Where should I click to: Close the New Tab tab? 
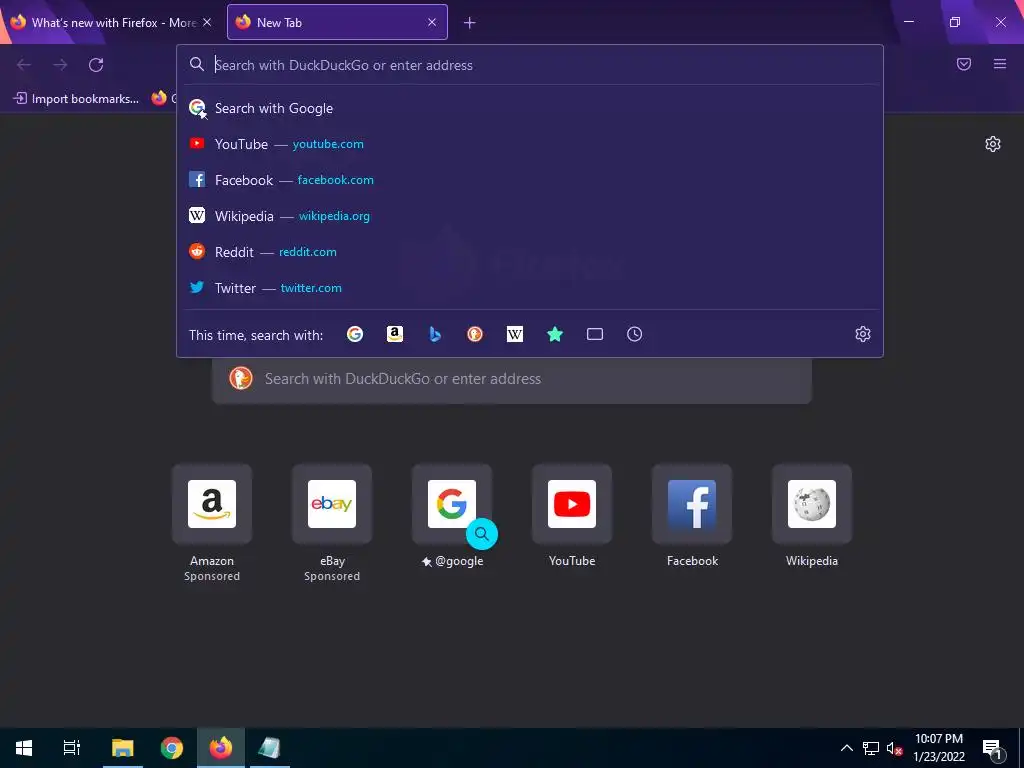[x=432, y=22]
